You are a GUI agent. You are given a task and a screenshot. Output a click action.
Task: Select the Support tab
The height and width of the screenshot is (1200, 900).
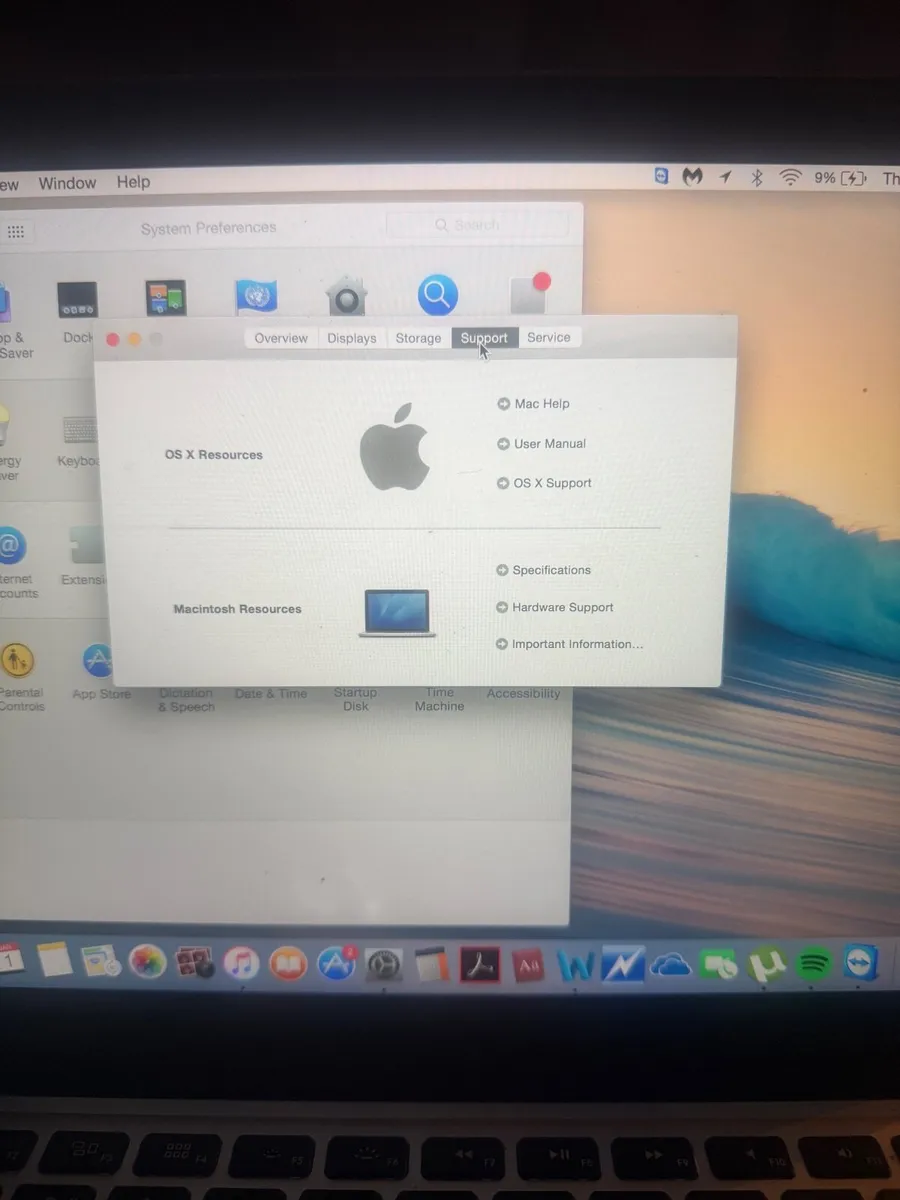point(484,338)
